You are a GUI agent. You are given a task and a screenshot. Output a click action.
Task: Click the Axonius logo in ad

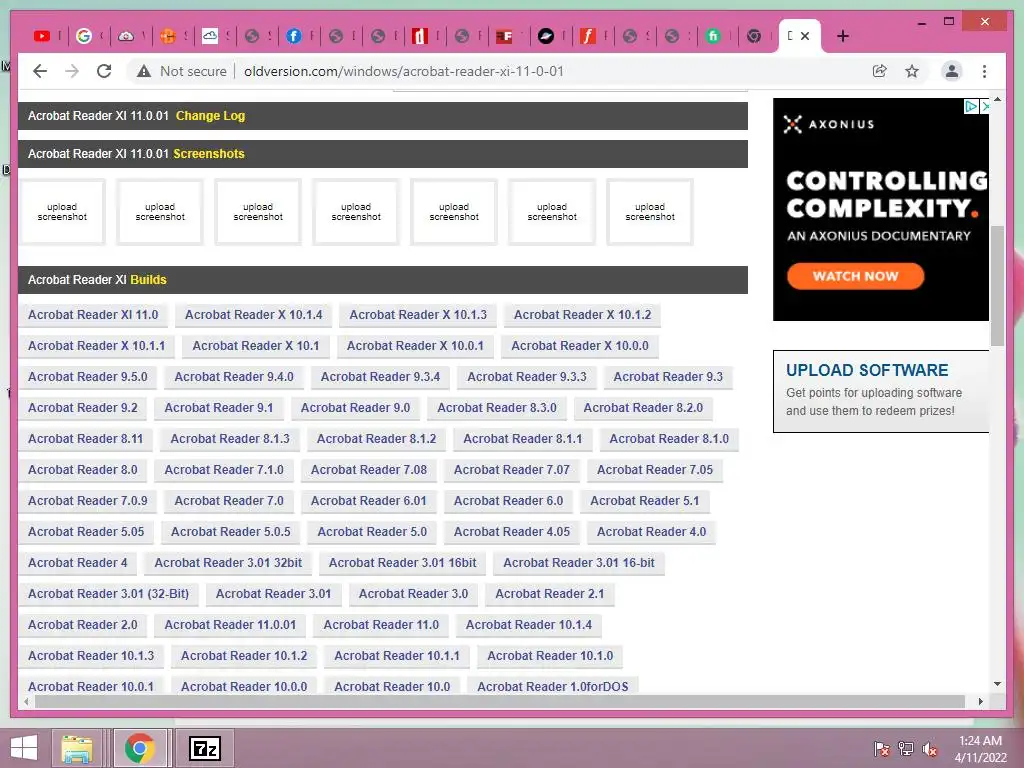coord(829,124)
